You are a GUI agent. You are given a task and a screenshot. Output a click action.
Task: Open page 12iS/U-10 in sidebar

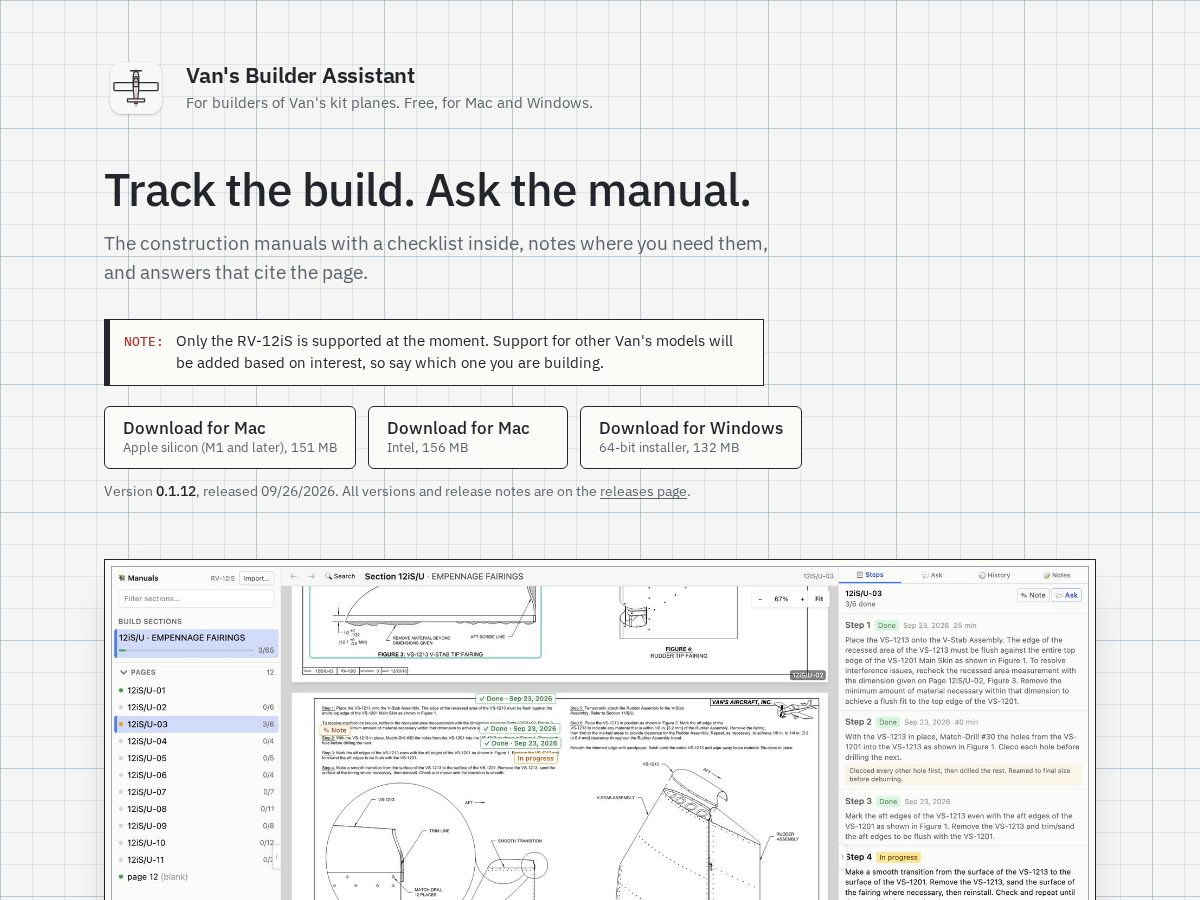point(196,843)
